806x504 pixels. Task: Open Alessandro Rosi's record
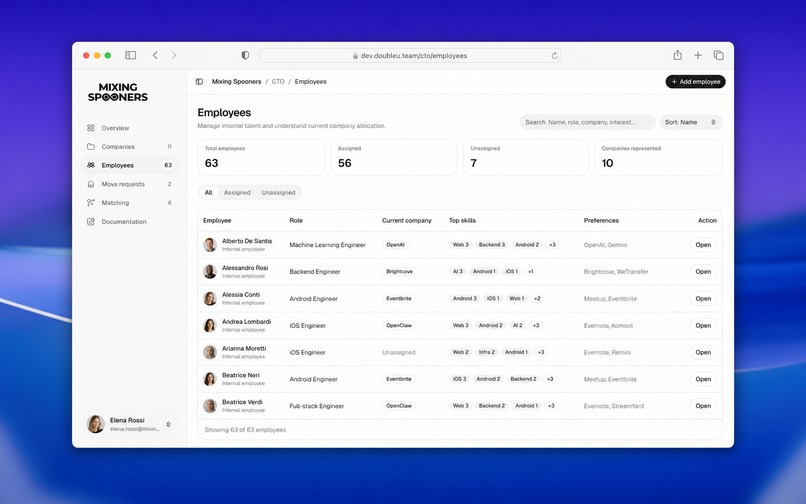click(703, 272)
